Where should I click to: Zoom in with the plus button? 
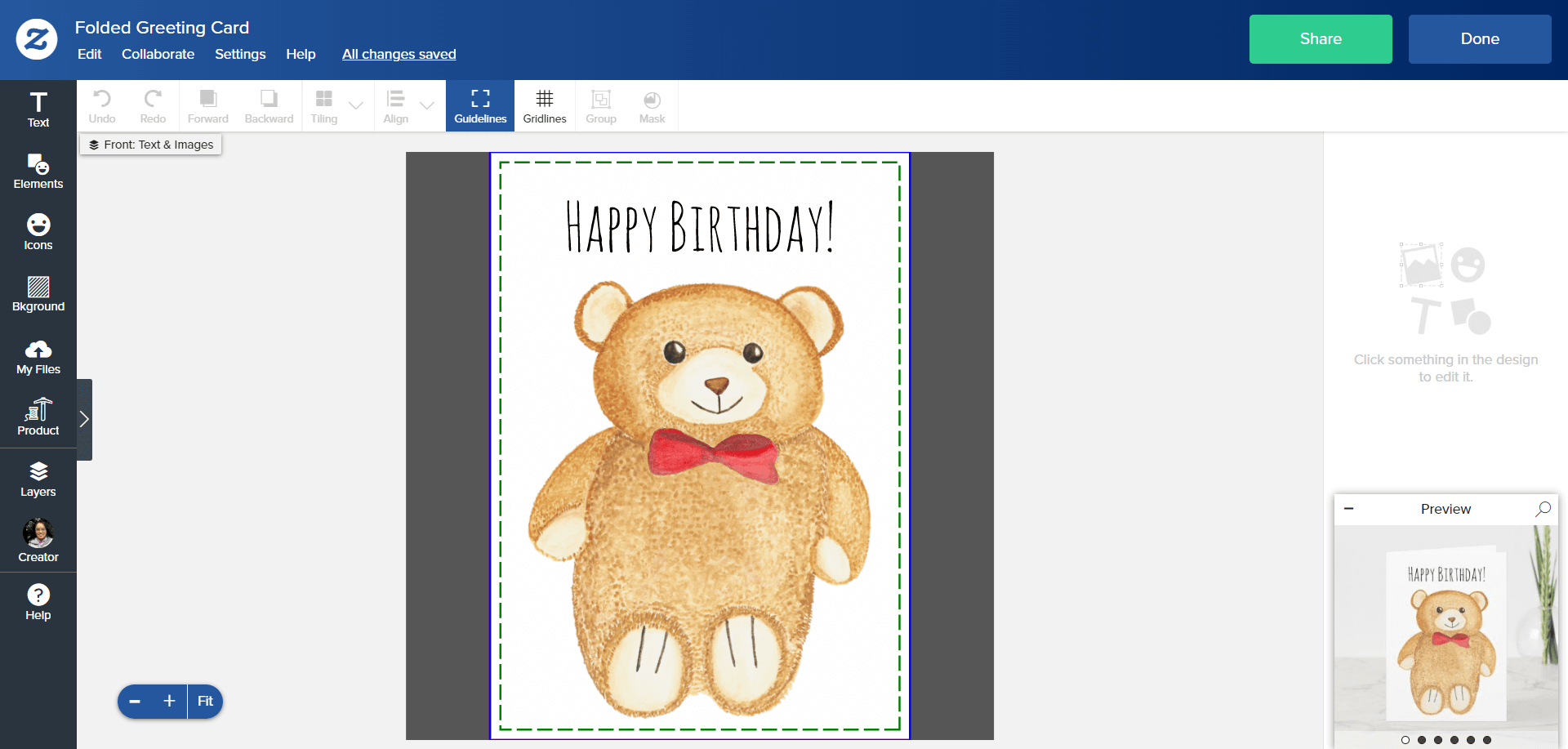(x=169, y=701)
